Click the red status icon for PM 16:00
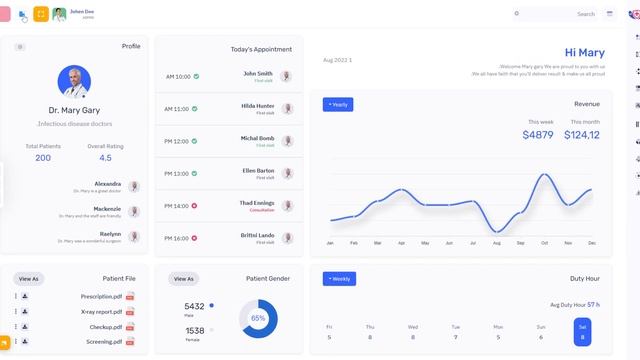640x360 pixels. point(194,238)
